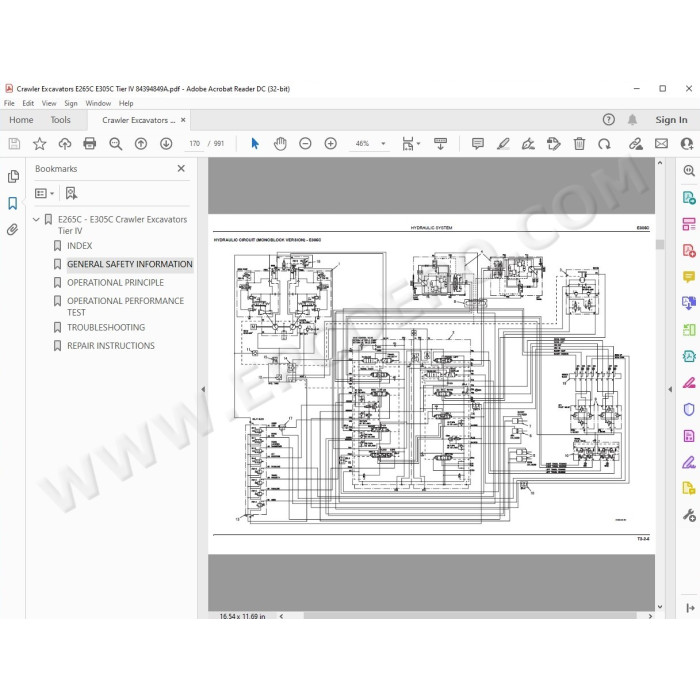Click the stamp tool icon
700x700 pixels.
[x=554, y=143]
